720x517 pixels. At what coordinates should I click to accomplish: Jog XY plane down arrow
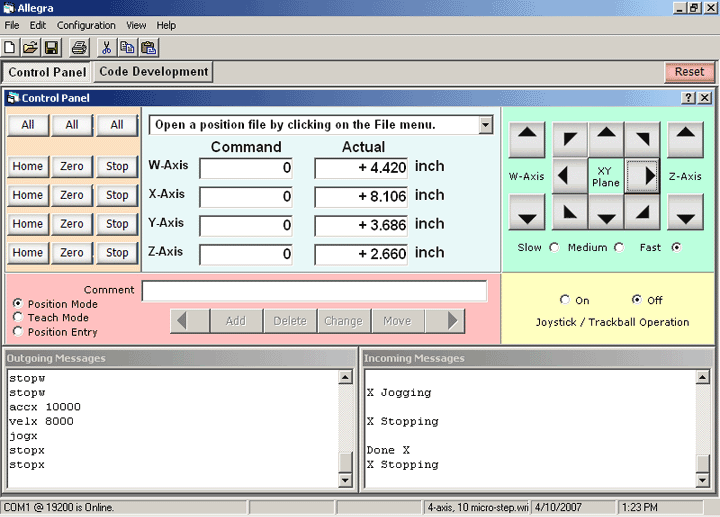point(606,212)
